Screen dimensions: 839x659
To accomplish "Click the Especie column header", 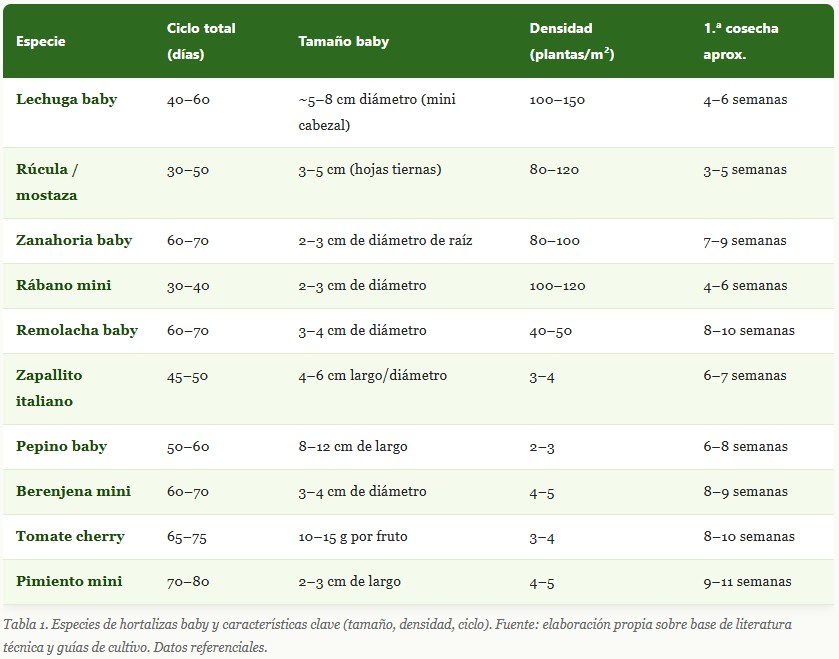I will pyautogui.click(x=41, y=42).
